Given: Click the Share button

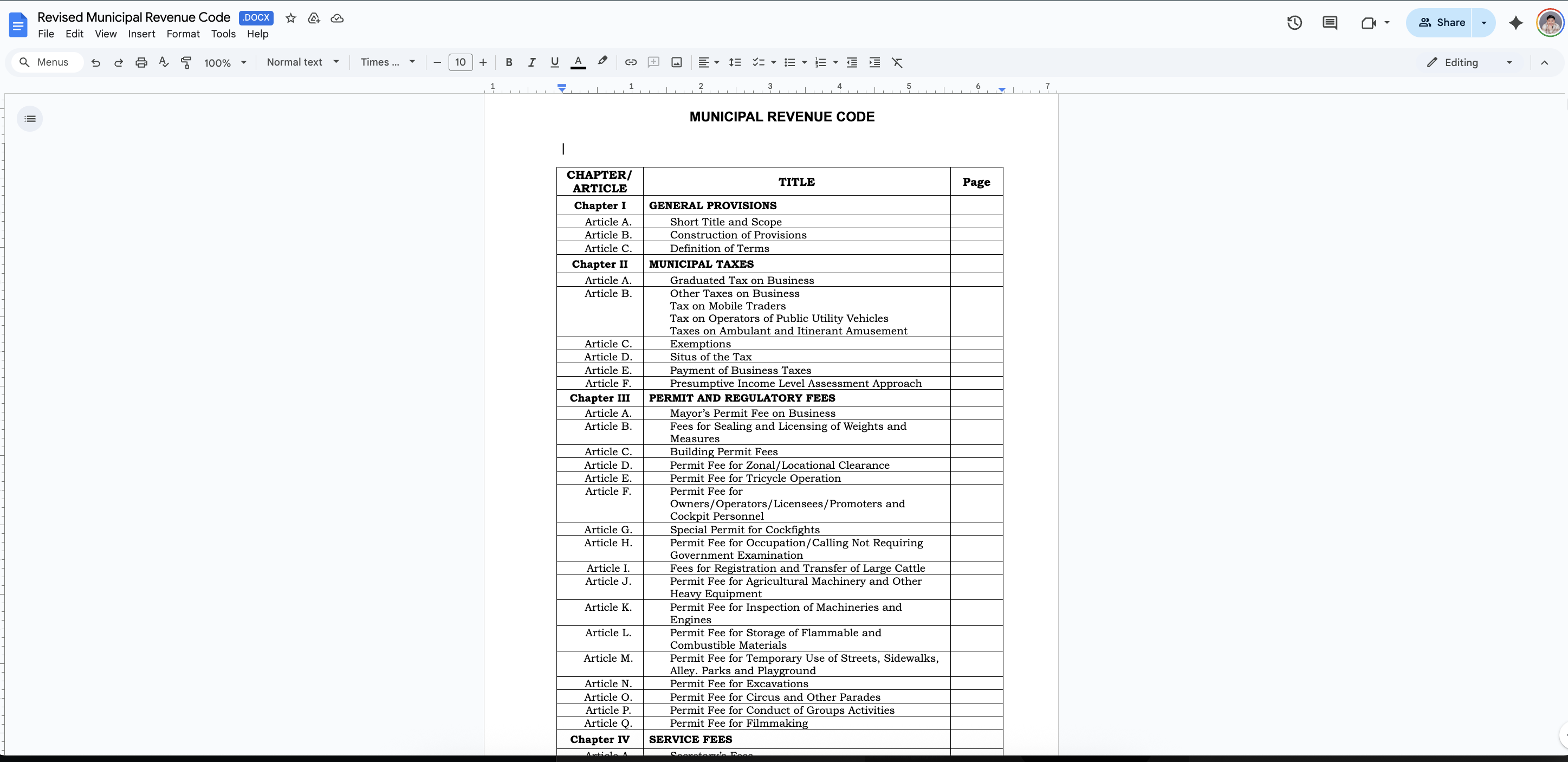Looking at the screenshot, I should pyautogui.click(x=1440, y=23).
